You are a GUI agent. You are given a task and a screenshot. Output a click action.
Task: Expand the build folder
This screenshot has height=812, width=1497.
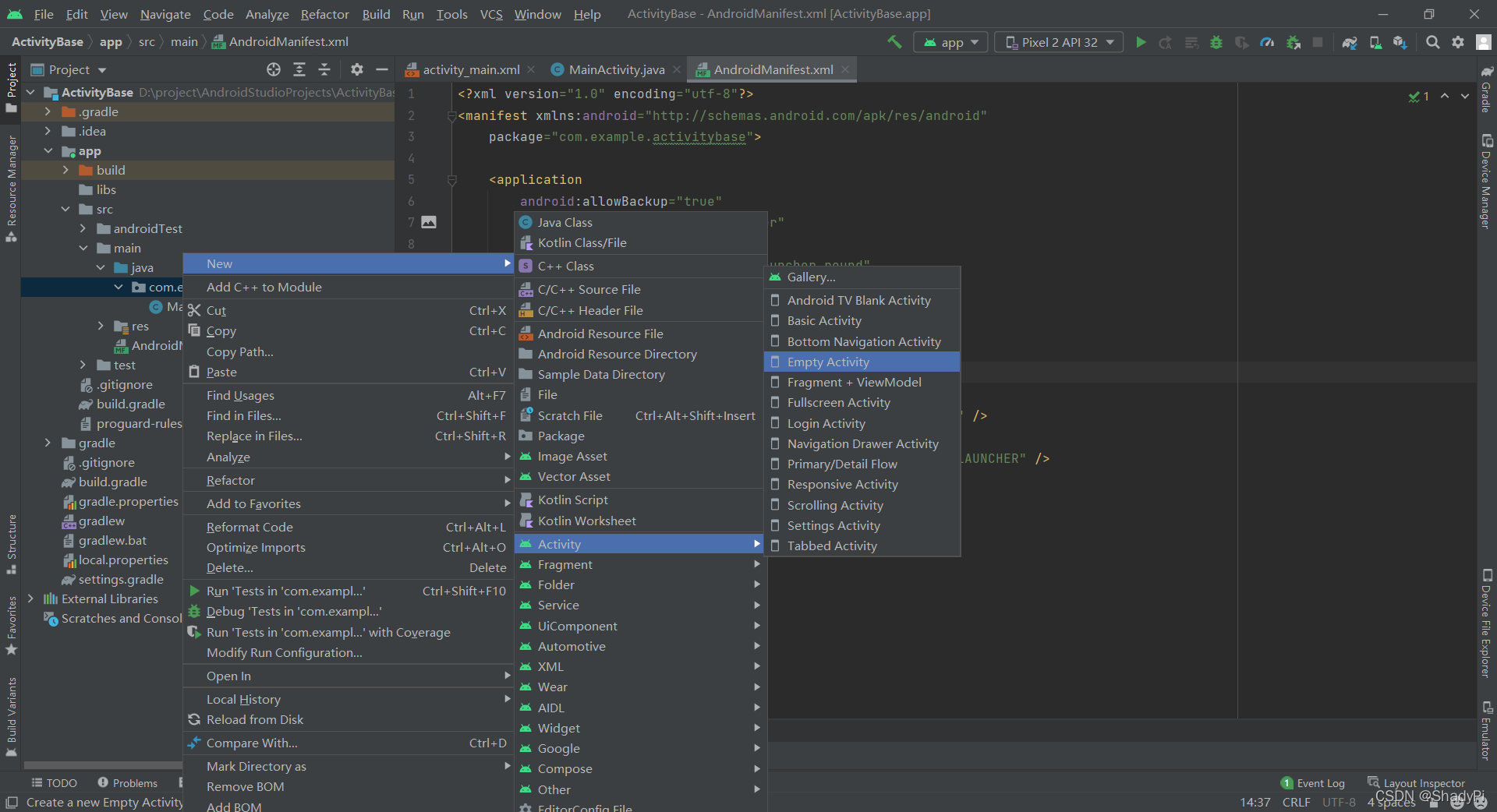point(65,170)
